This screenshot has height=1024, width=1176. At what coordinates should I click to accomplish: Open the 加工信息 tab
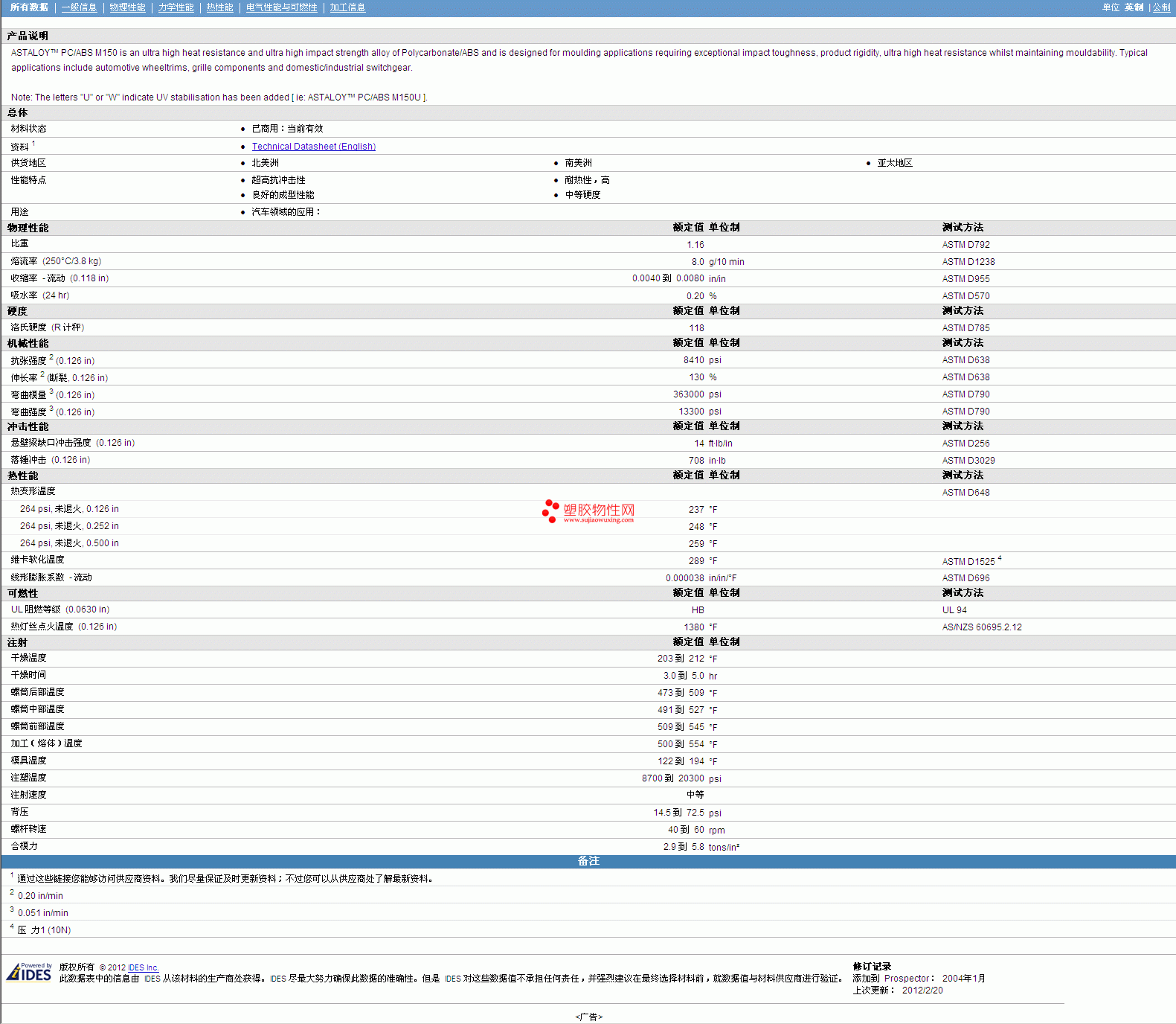click(347, 7)
